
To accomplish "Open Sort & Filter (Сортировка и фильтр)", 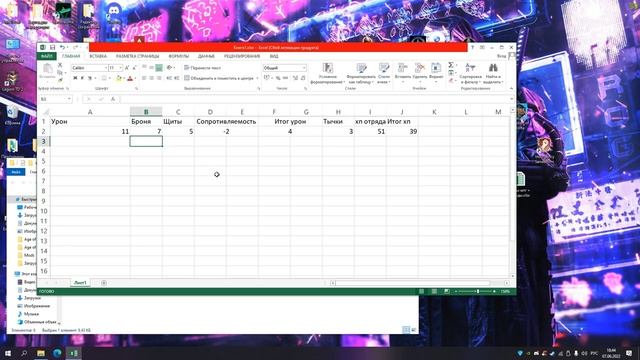I will coord(471,73).
